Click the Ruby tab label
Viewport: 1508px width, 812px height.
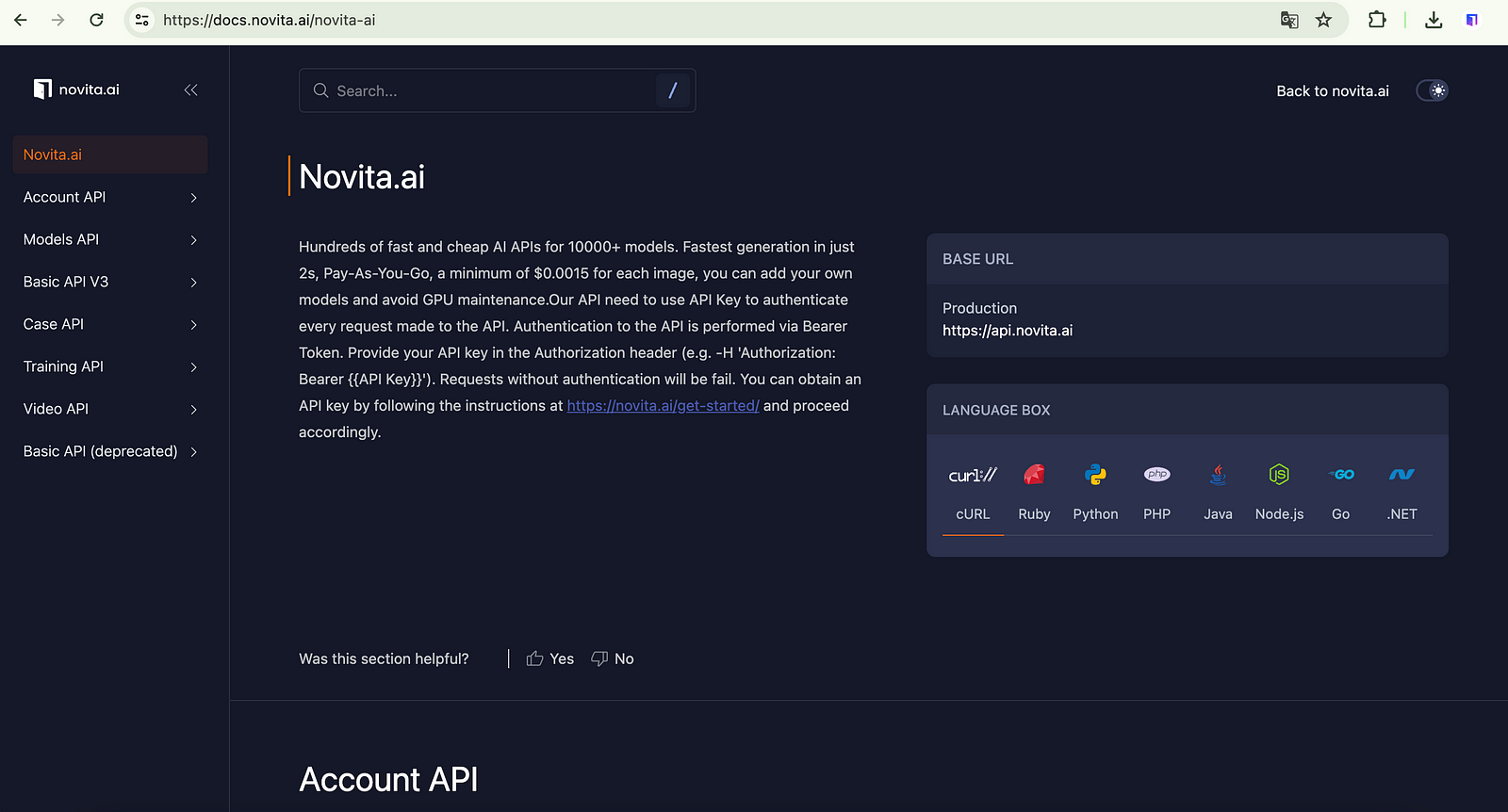click(1034, 514)
